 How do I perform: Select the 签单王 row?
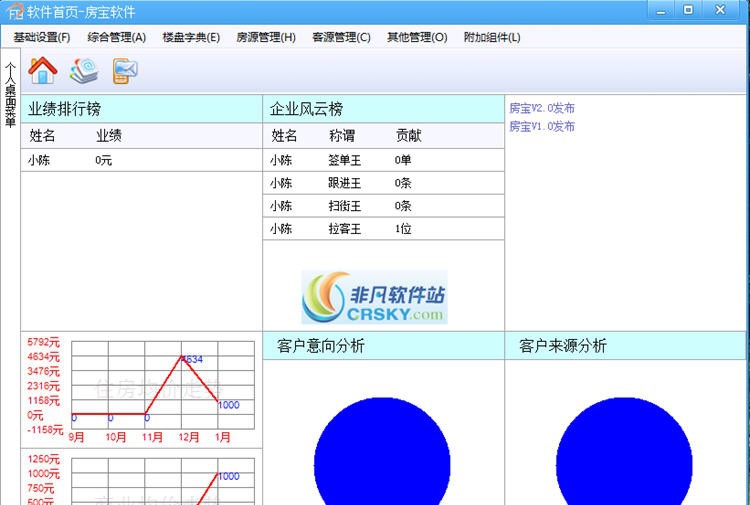[x=384, y=160]
